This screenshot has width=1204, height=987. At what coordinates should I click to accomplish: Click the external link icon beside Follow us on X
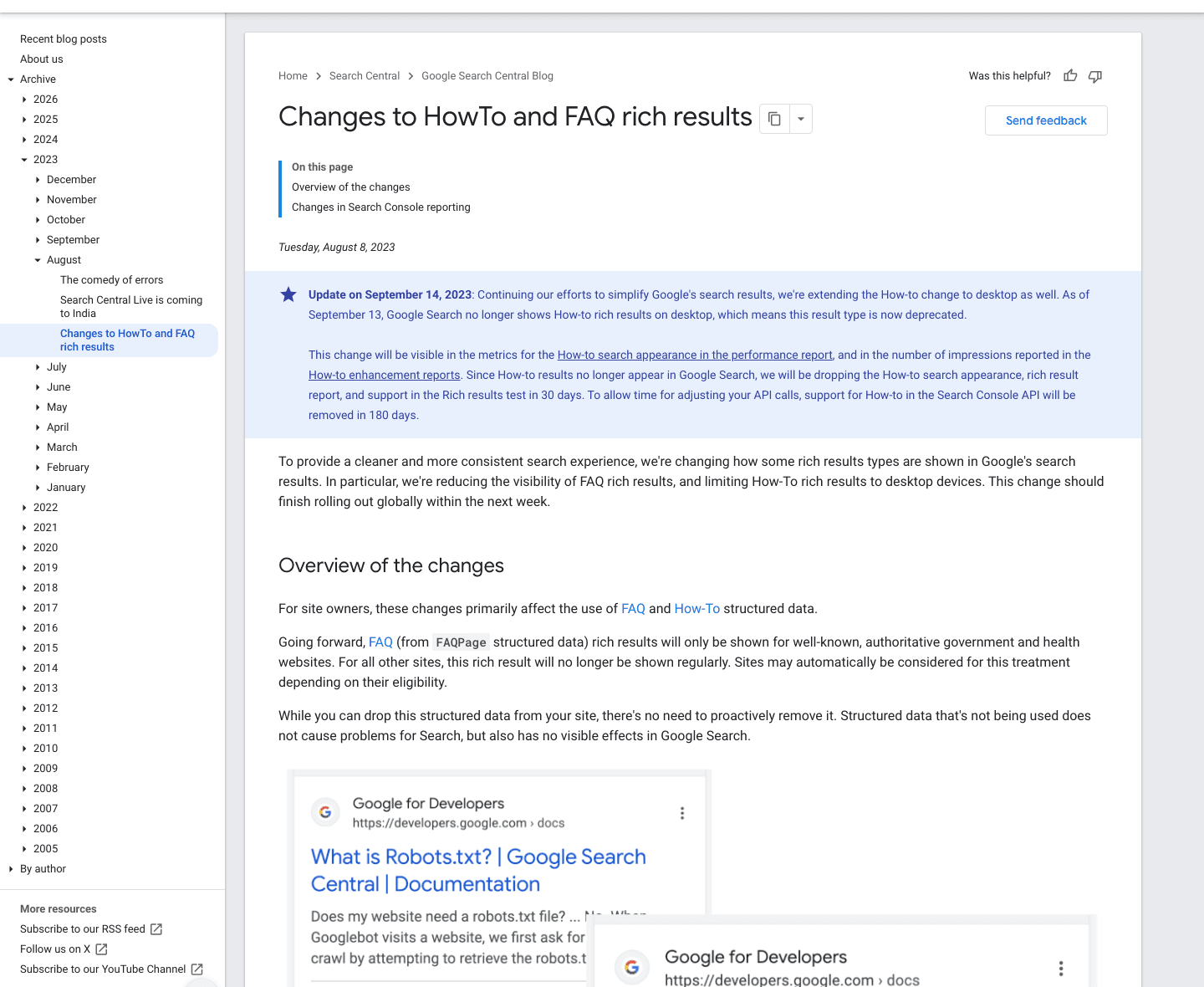[101, 949]
